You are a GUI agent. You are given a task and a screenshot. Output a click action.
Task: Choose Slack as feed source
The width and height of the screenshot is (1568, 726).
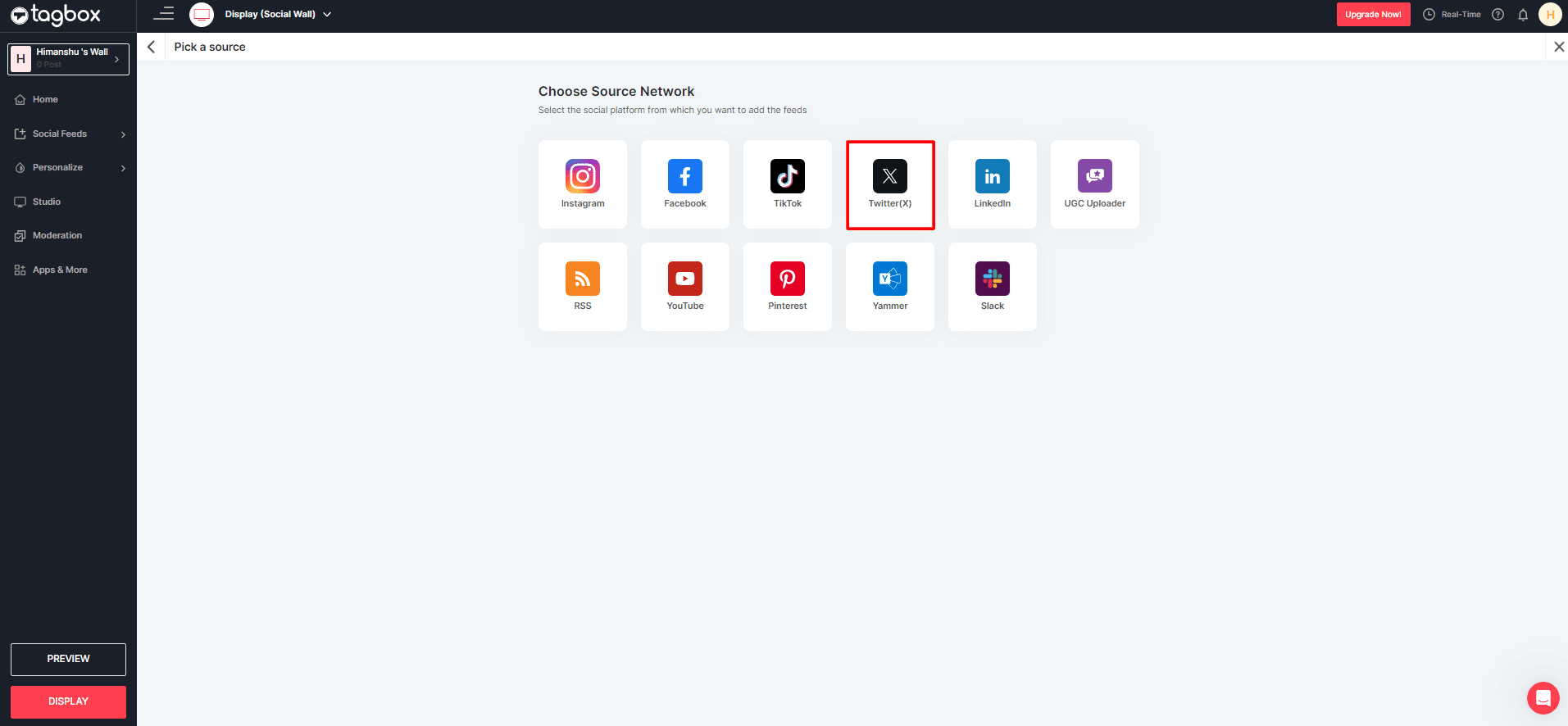(992, 286)
